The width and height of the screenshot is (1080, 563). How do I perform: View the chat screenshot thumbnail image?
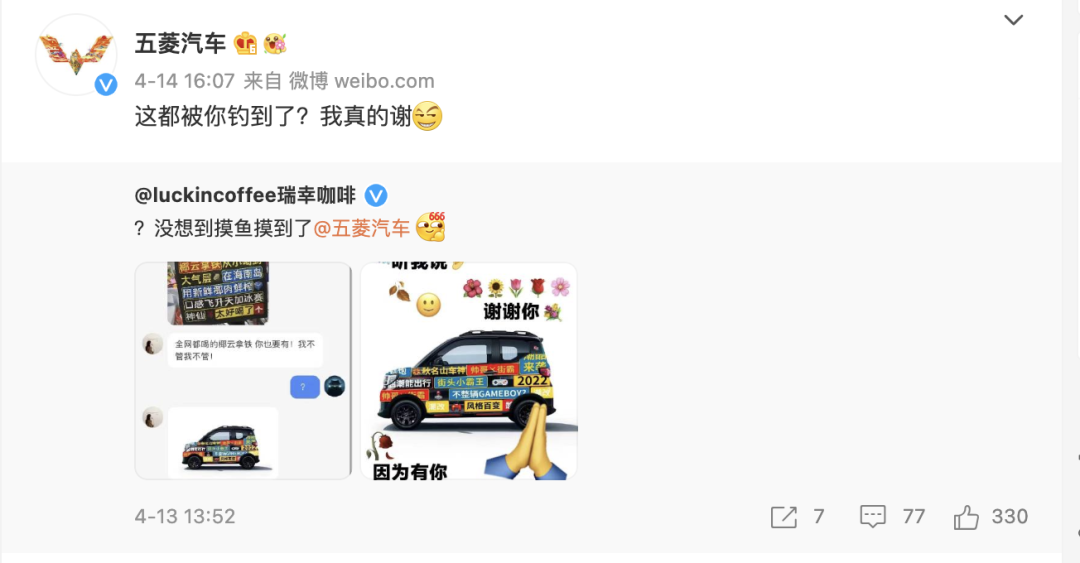point(243,371)
